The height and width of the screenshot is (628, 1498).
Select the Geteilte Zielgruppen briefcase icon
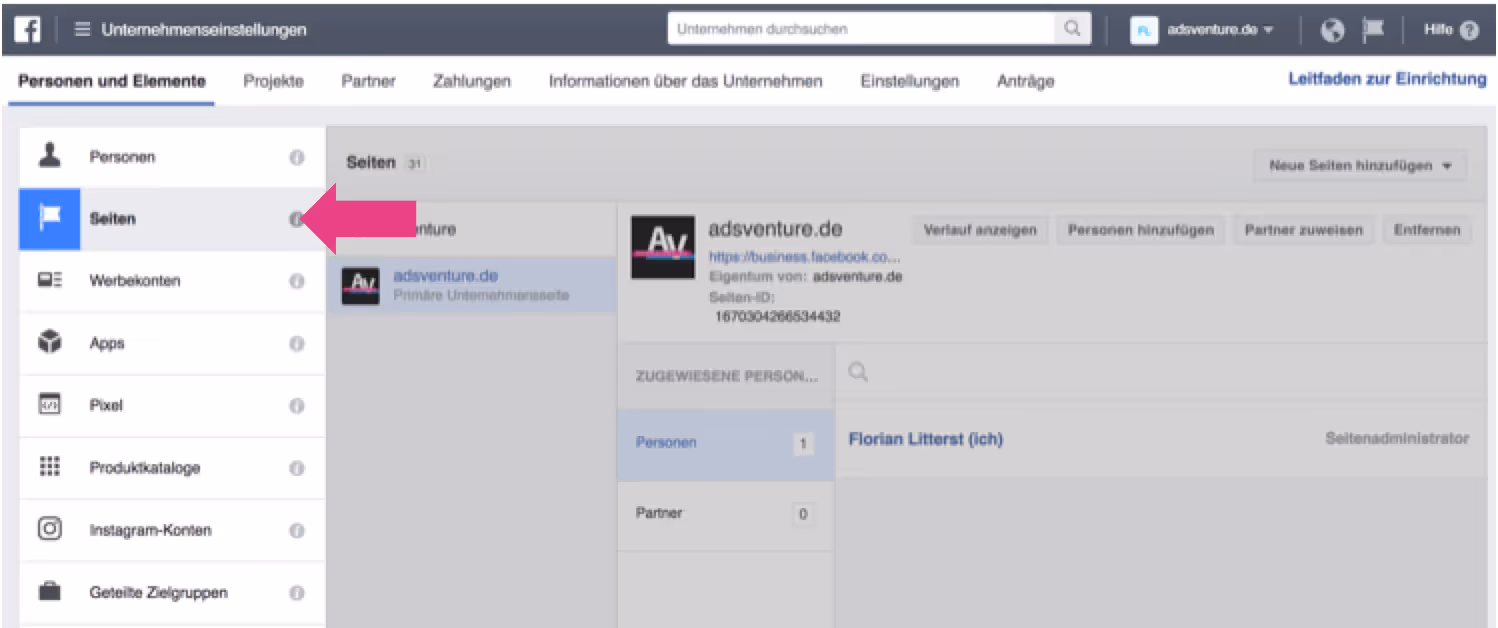pos(50,592)
